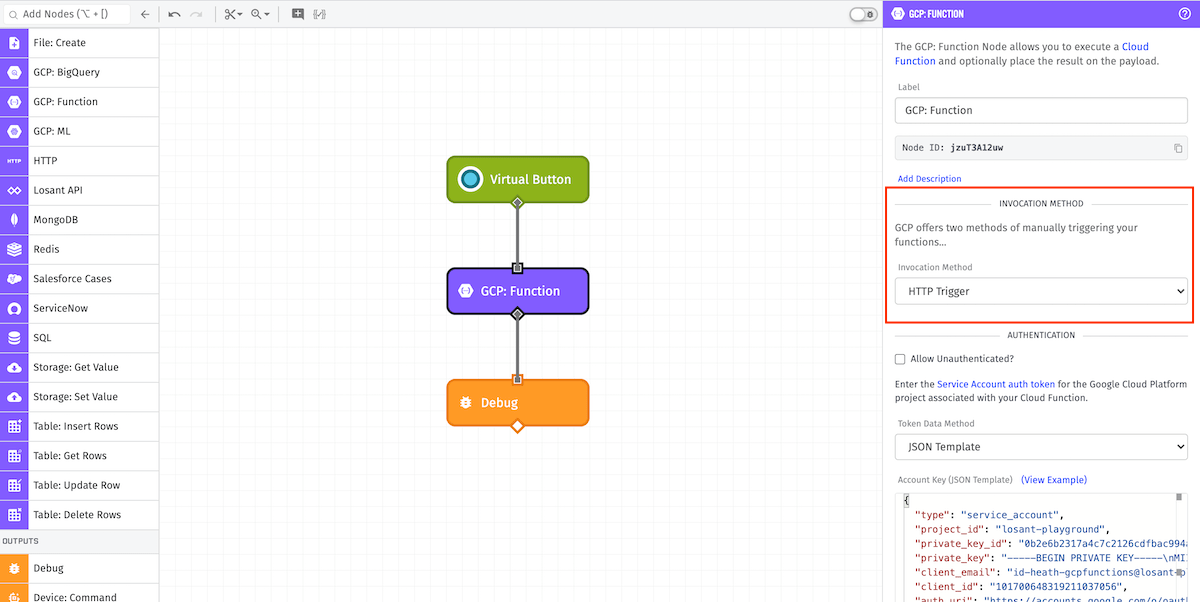The height and width of the screenshot is (602, 1200).
Task: Select the orange Debug node on canvas
Action: 517,402
